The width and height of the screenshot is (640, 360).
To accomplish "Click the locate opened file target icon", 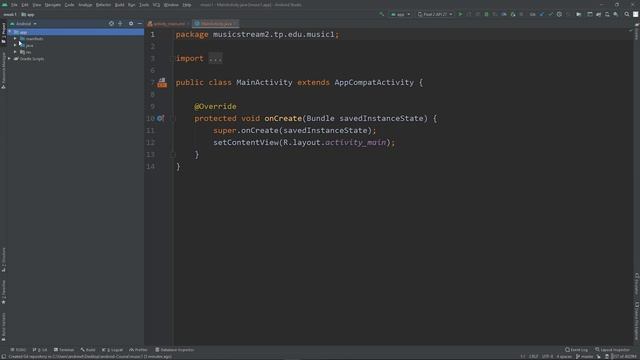I will [111, 24].
